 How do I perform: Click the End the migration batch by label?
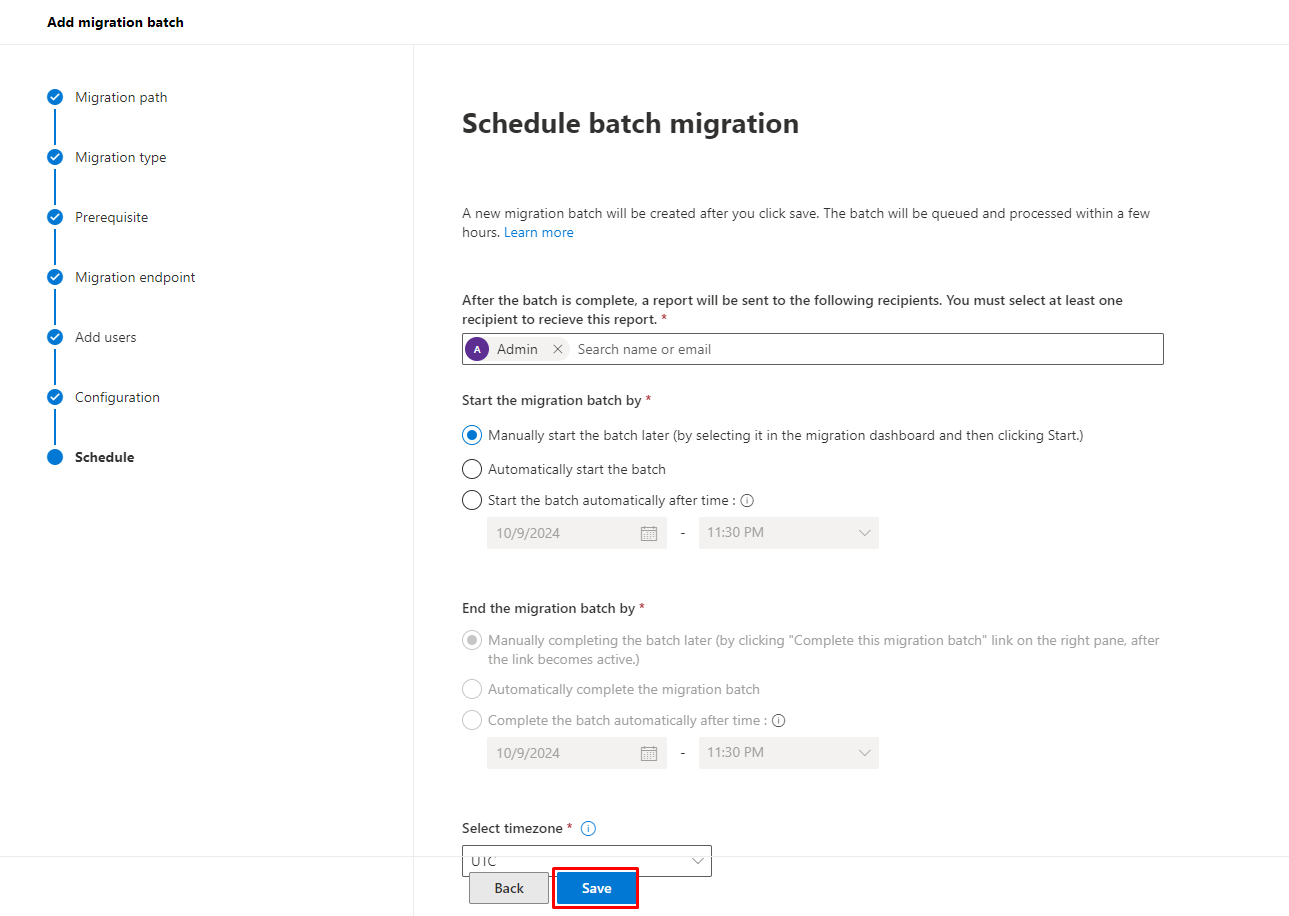(549, 608)
